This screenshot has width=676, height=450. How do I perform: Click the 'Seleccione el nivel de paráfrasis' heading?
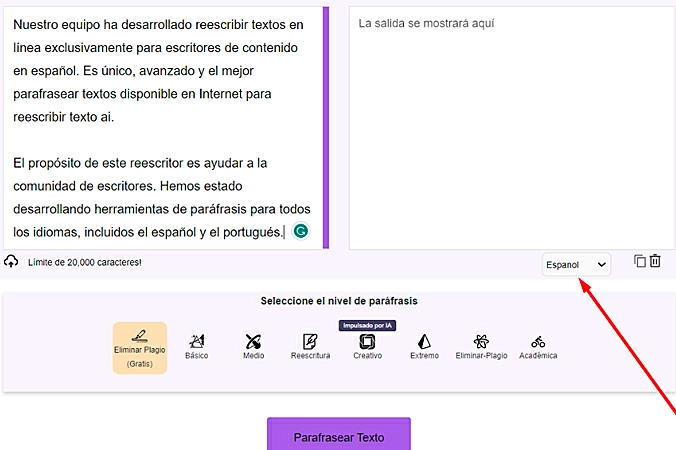point(339,301)
